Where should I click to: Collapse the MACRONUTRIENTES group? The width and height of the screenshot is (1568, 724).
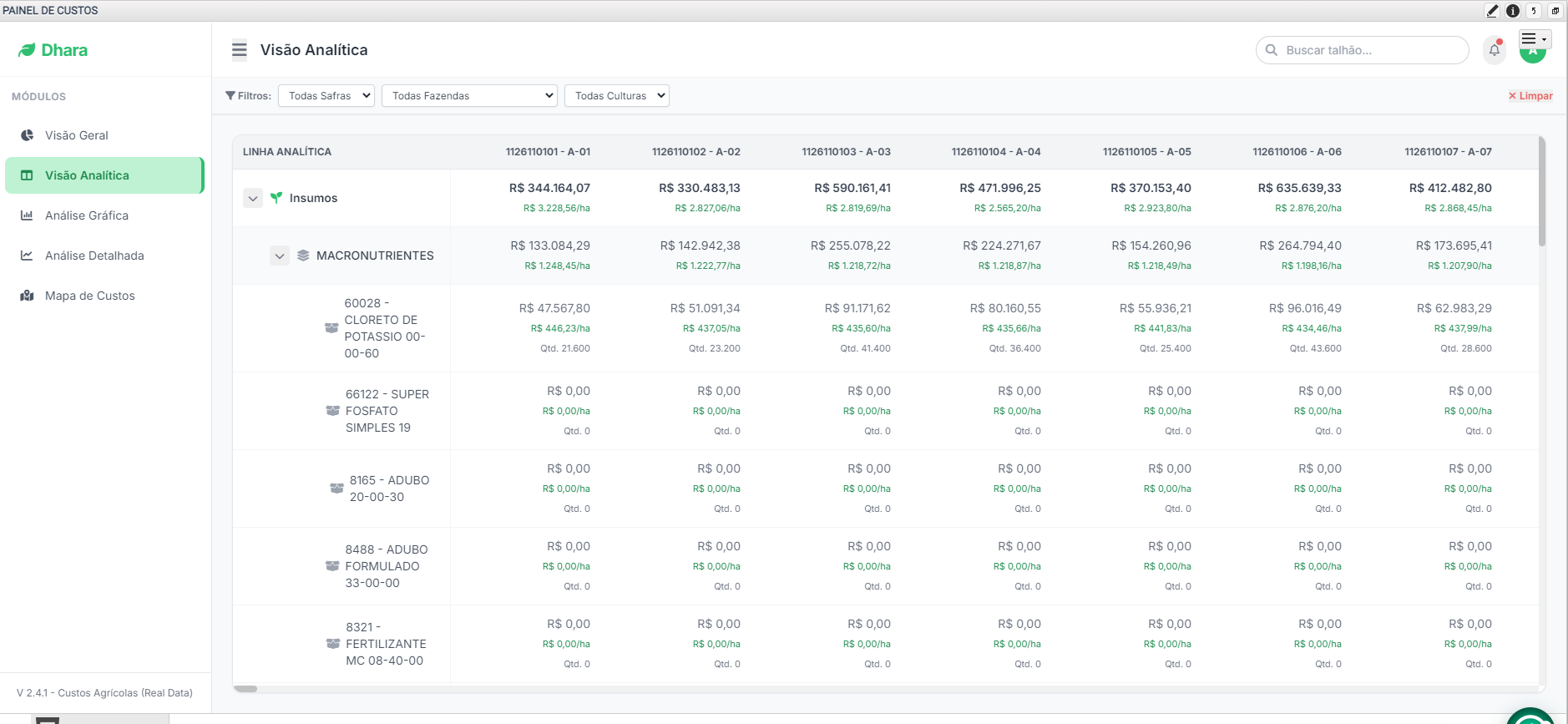coord(280,256)
